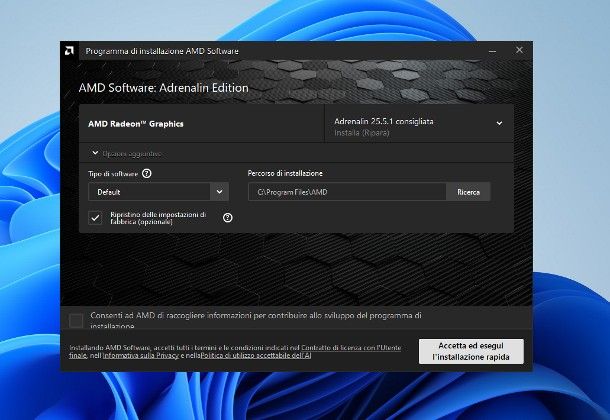Viewport: 610px width, 420px height.
Task: Open the Default software type dropdown
Action: coord(158,191)
